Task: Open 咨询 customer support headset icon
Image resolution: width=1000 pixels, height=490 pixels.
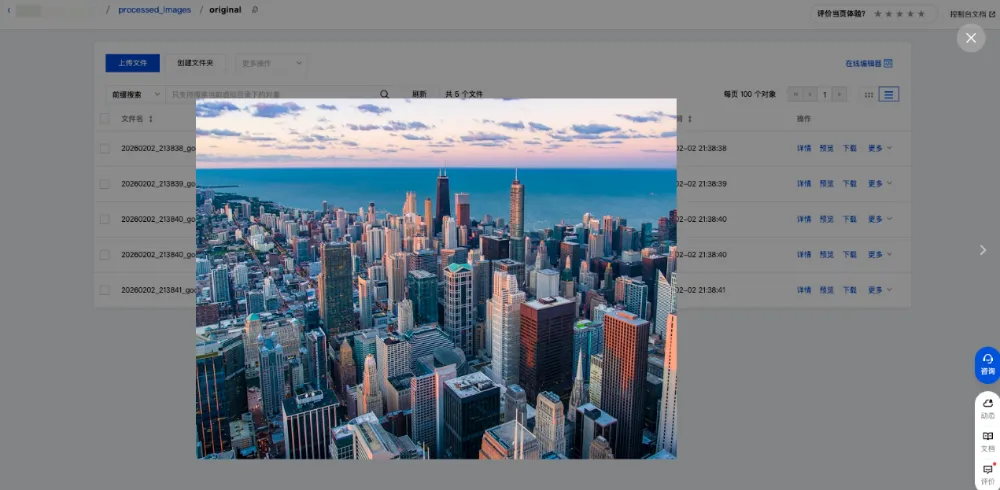Action: (x=987, y=364)
